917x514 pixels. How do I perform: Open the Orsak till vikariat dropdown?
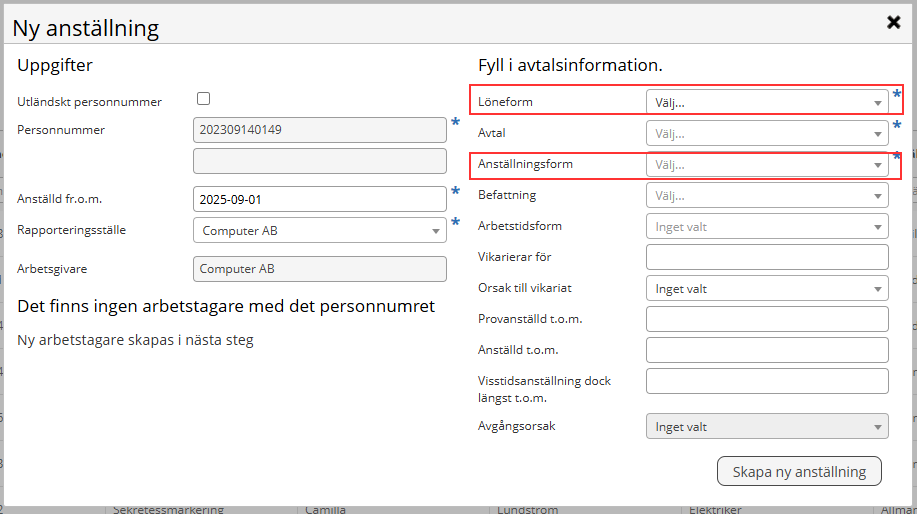(766, 289)
